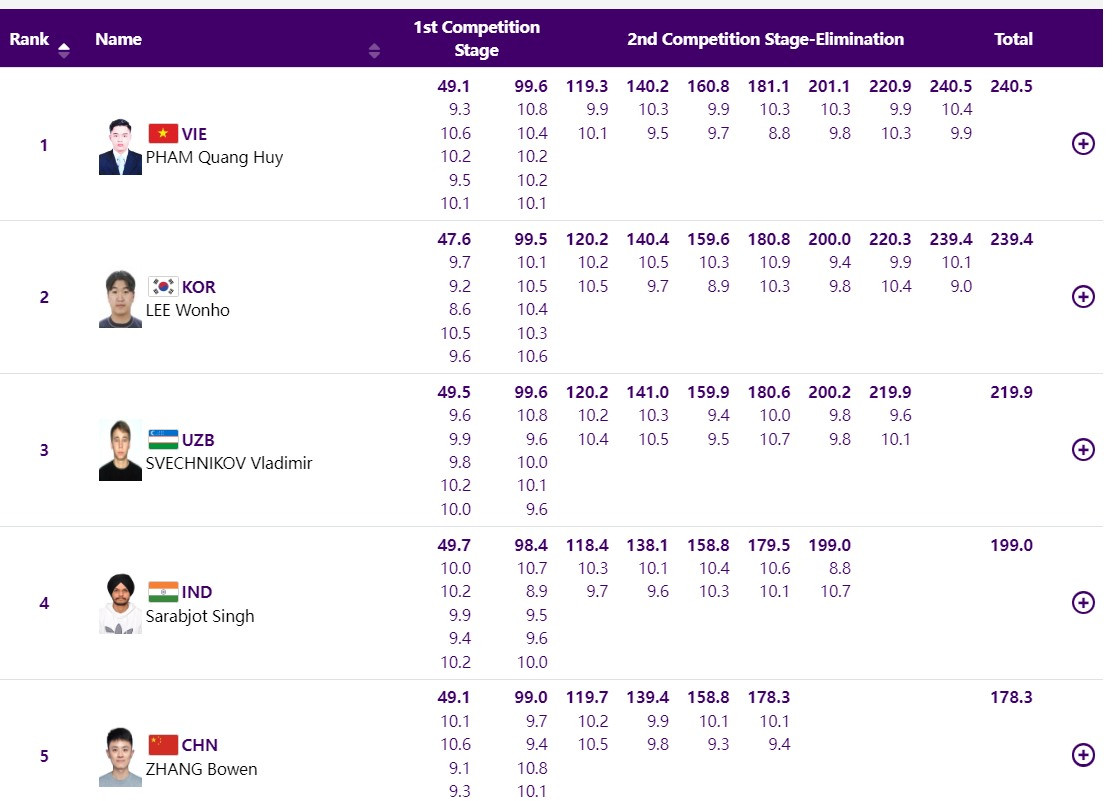Screen dimensions: 1112x801
Task: Click the South Korea flag icon
Action: tap(163, 287)
